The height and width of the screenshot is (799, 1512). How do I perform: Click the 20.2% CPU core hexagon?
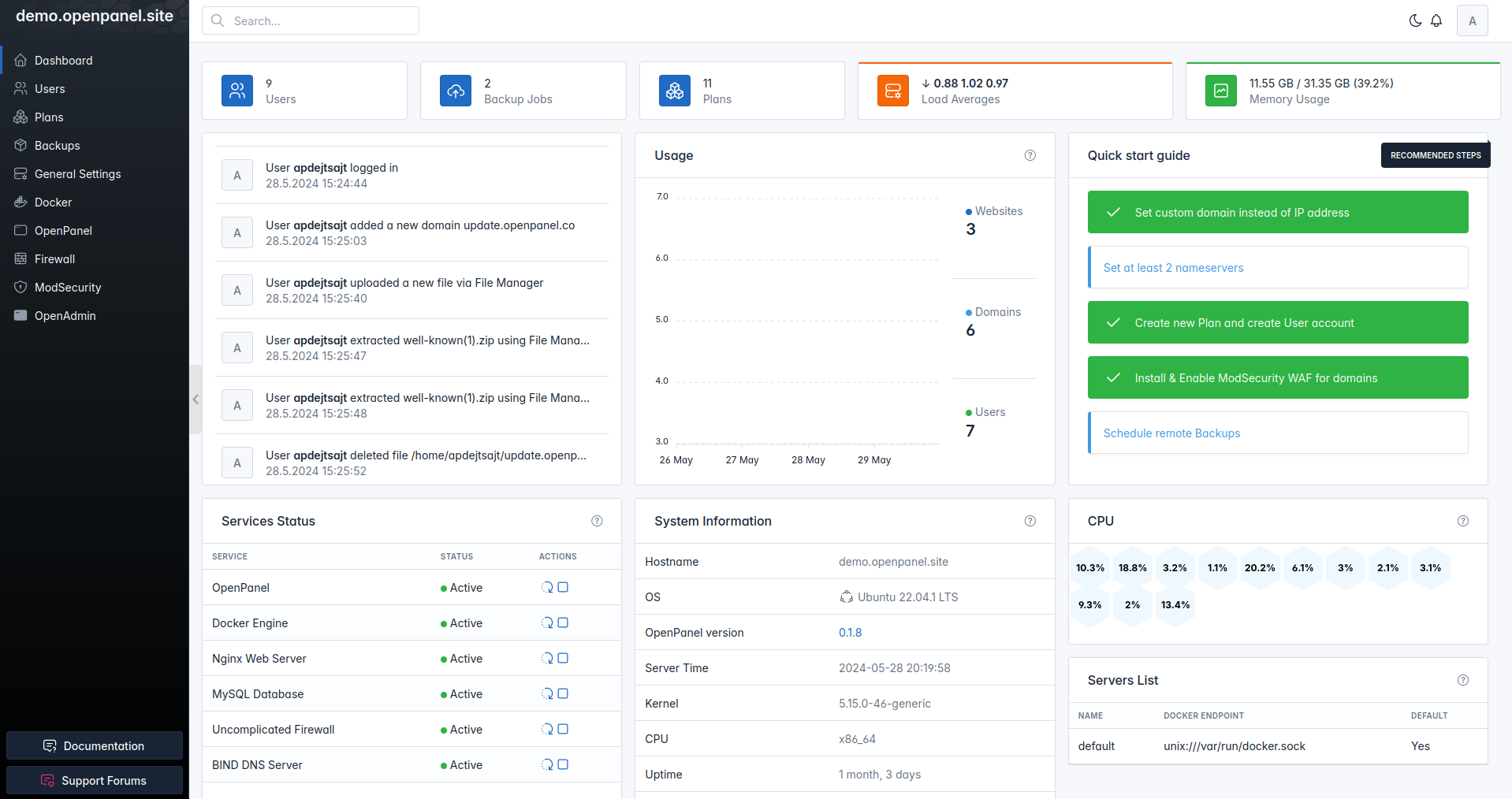[1260, 568]
